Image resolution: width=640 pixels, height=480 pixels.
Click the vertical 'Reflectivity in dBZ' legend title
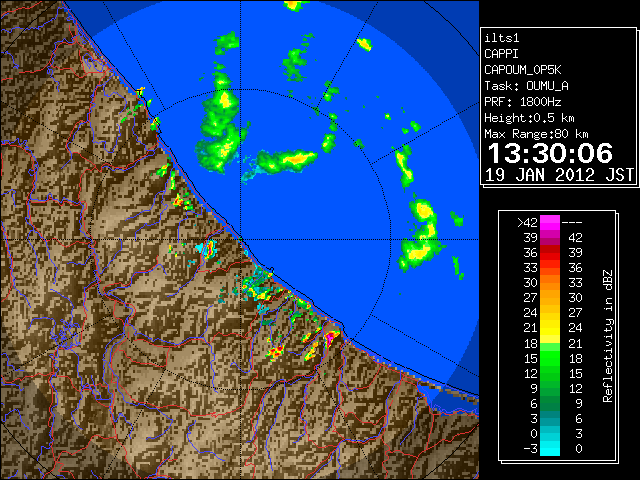point(607,336)
